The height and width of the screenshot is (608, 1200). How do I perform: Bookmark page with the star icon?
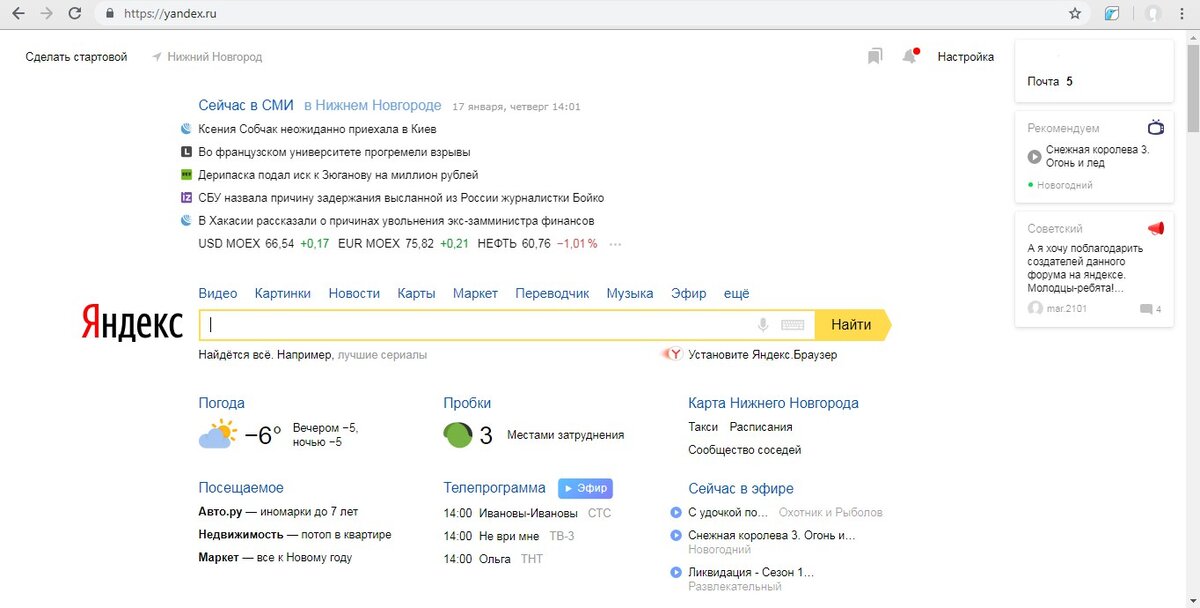(x=1075, y=14)
